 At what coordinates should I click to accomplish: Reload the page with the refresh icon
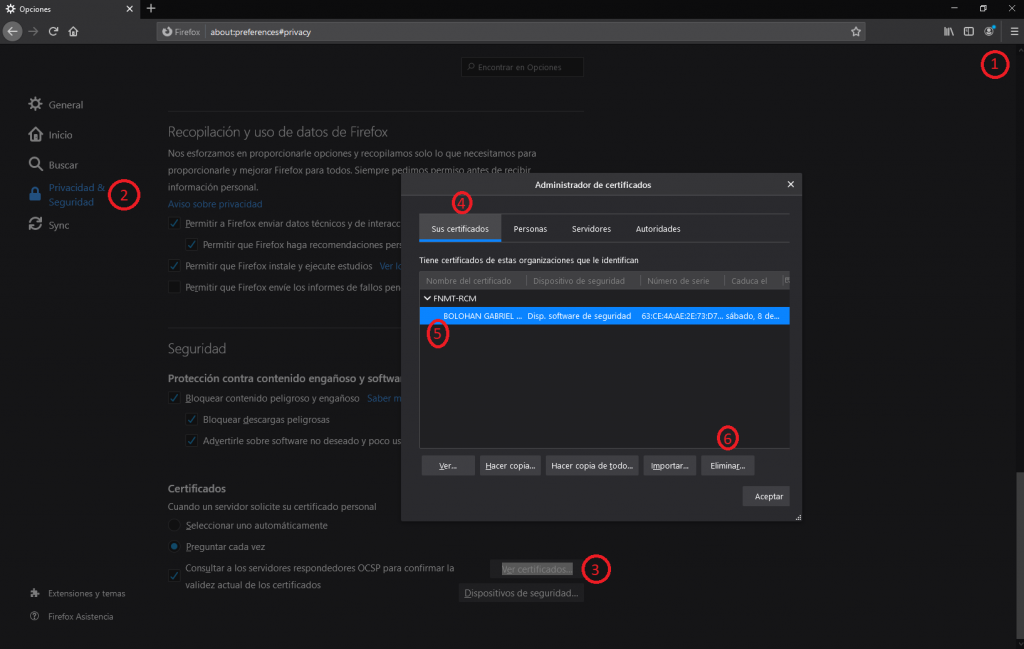coord(54,31)
